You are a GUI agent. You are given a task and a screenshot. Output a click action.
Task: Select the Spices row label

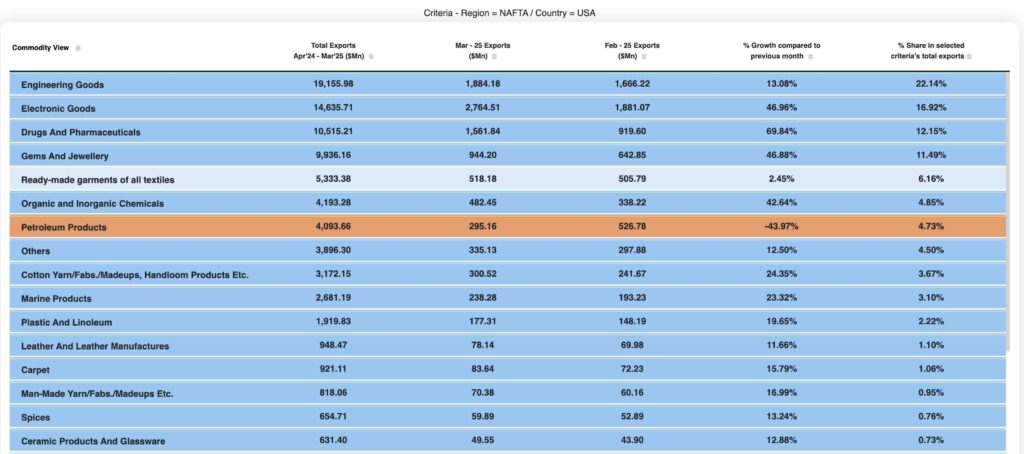click(35, 417)
